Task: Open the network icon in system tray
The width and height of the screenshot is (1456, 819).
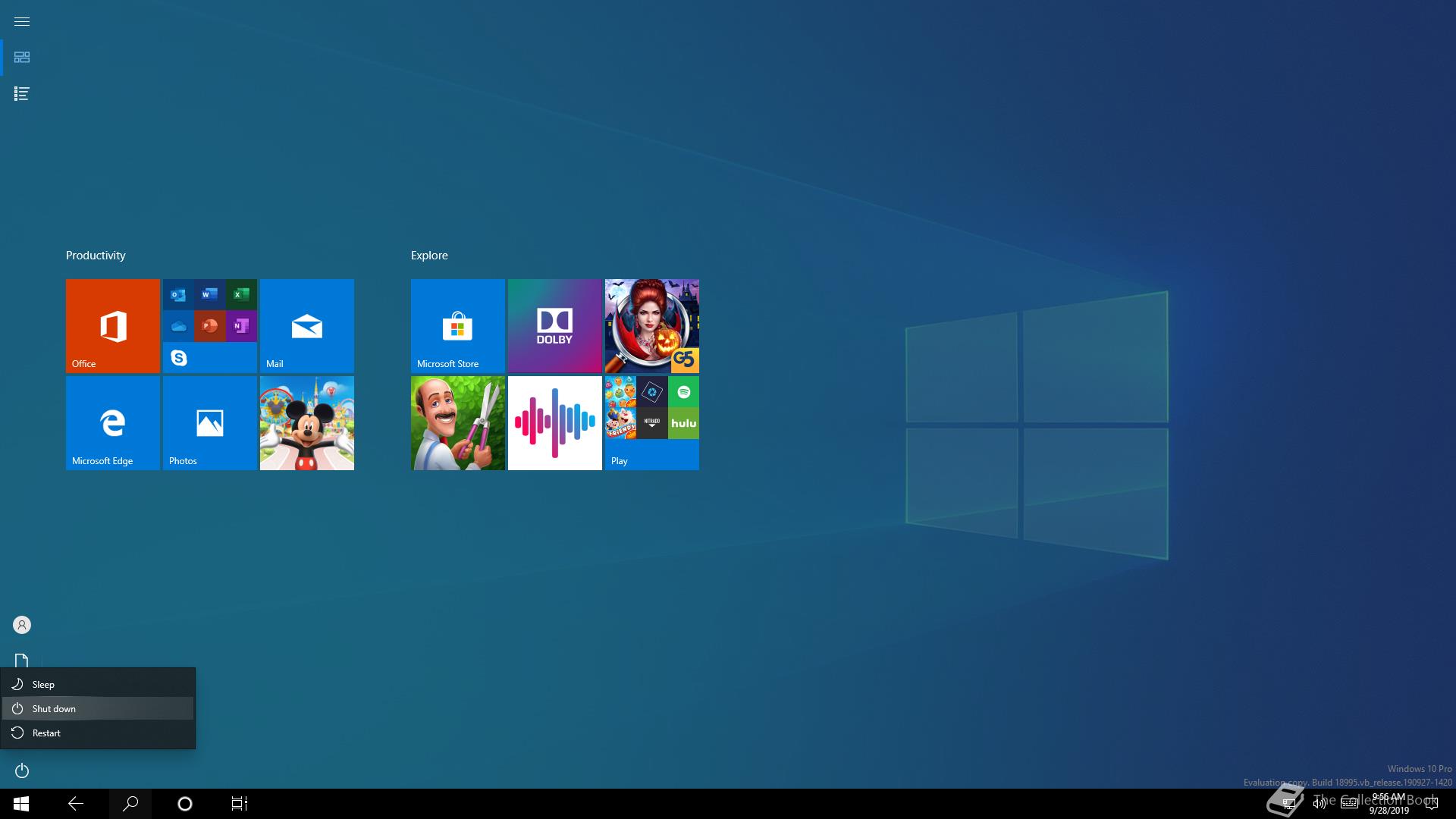Action: [x=1288, y=804]
